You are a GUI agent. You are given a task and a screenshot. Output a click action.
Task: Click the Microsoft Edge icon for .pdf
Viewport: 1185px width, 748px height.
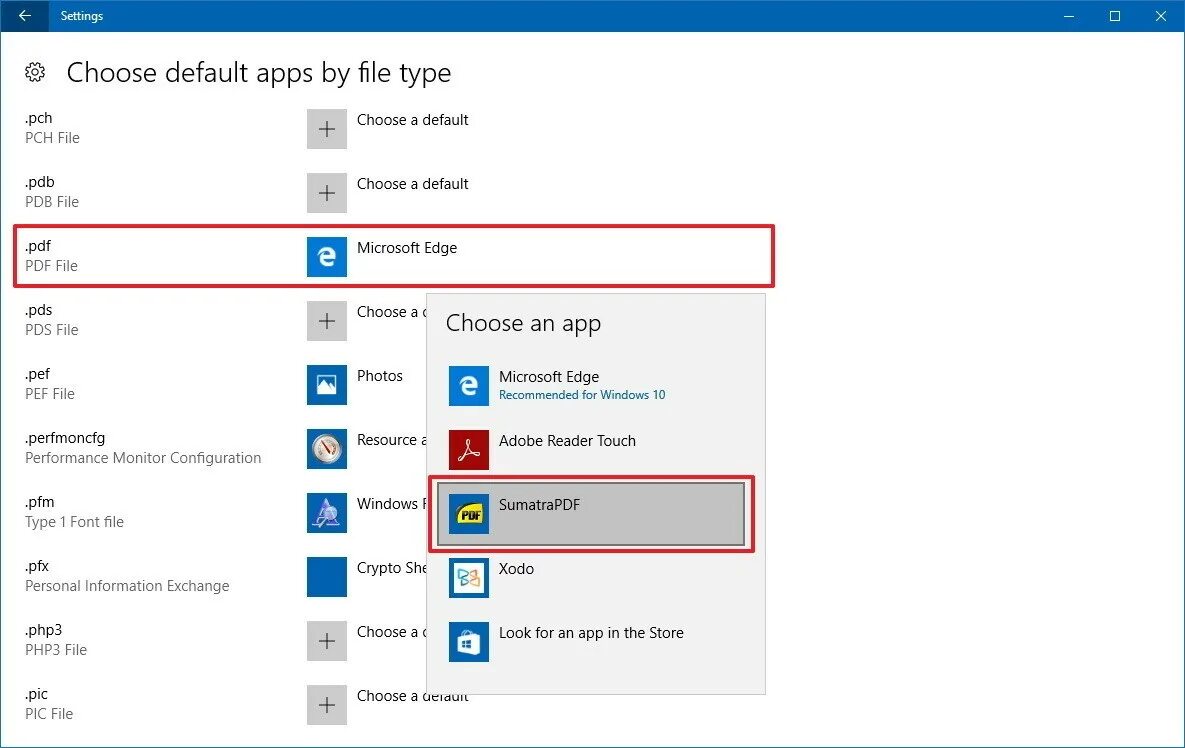[x=326, y=257]
